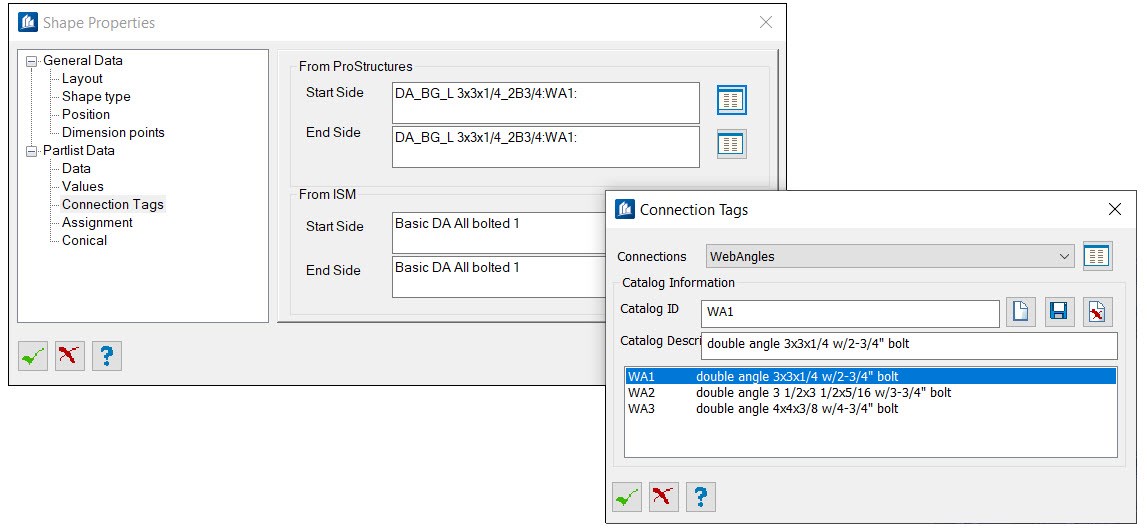Save the catalog entry with floppy icon

pos(1058,312)
